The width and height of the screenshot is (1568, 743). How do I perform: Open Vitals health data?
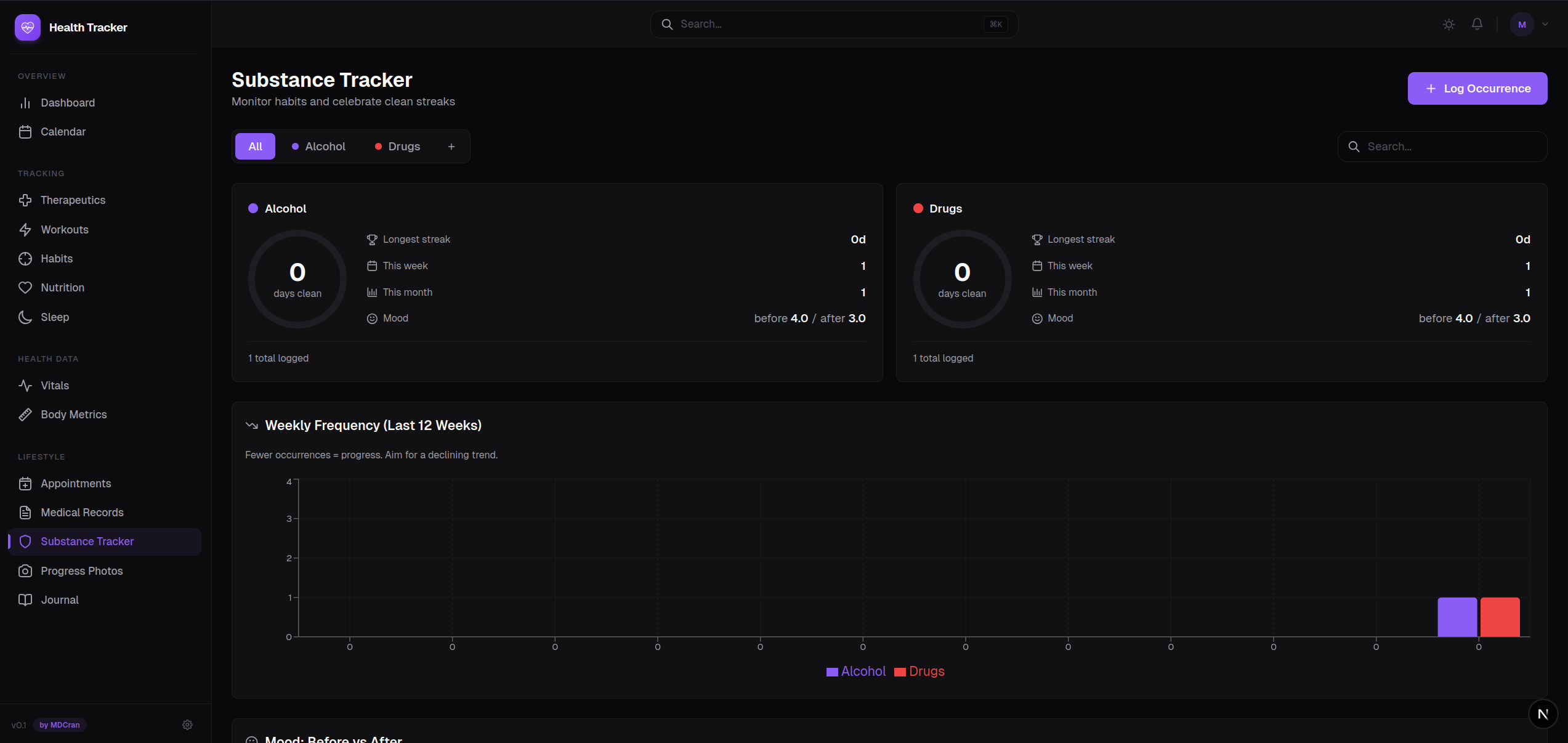105,386
